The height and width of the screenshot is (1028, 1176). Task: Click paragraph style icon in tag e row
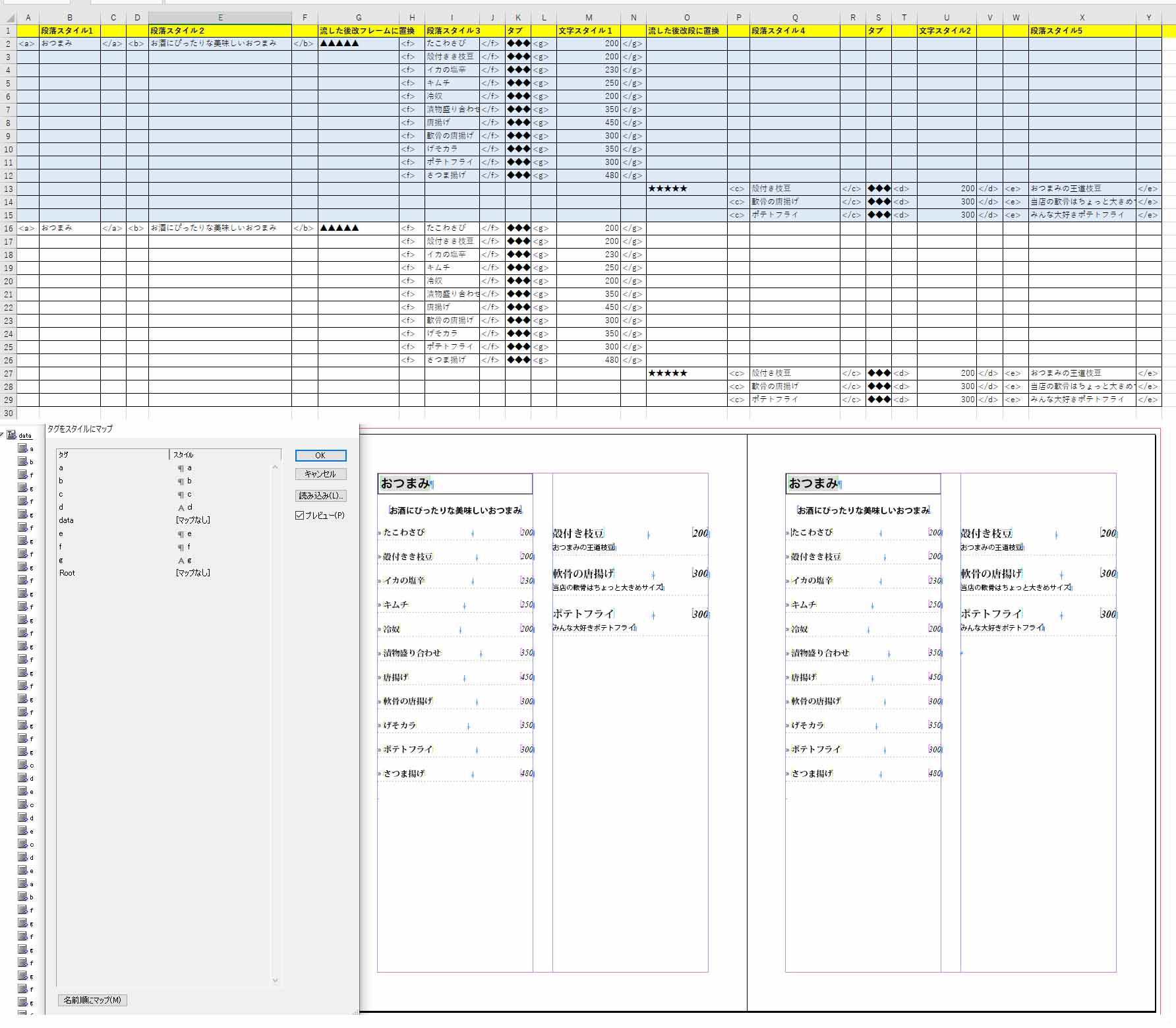[x=181, y=534]
